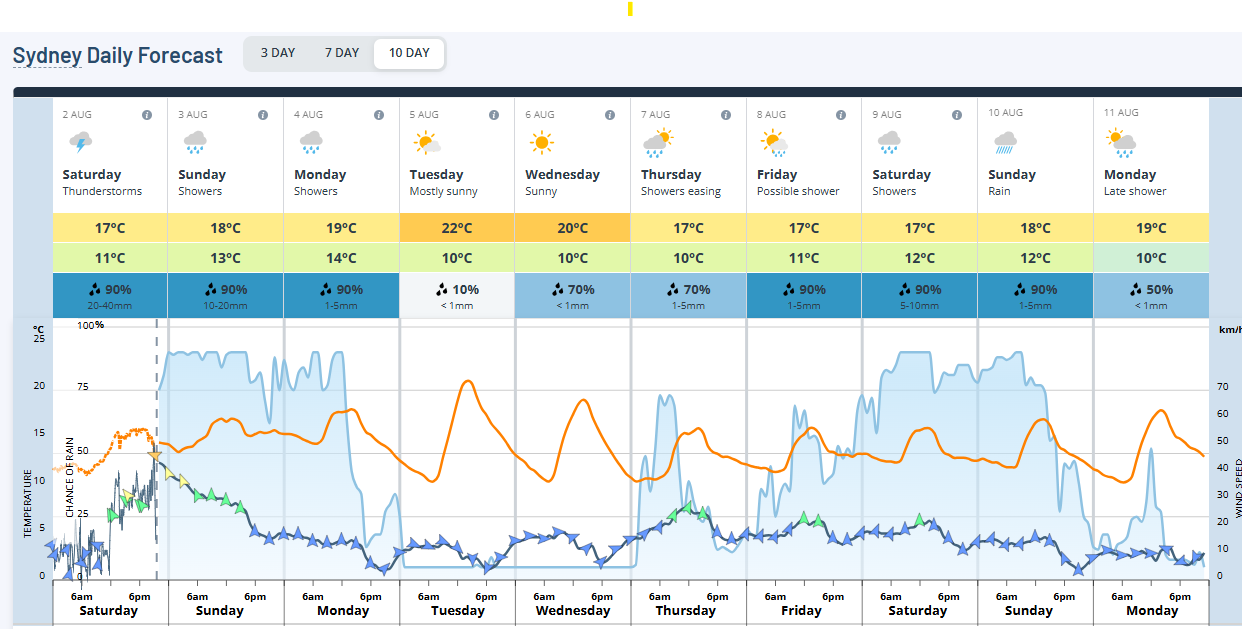Click the dashed current-time marker on the chart
This screenshot has height=629, width=1242.
157,450
